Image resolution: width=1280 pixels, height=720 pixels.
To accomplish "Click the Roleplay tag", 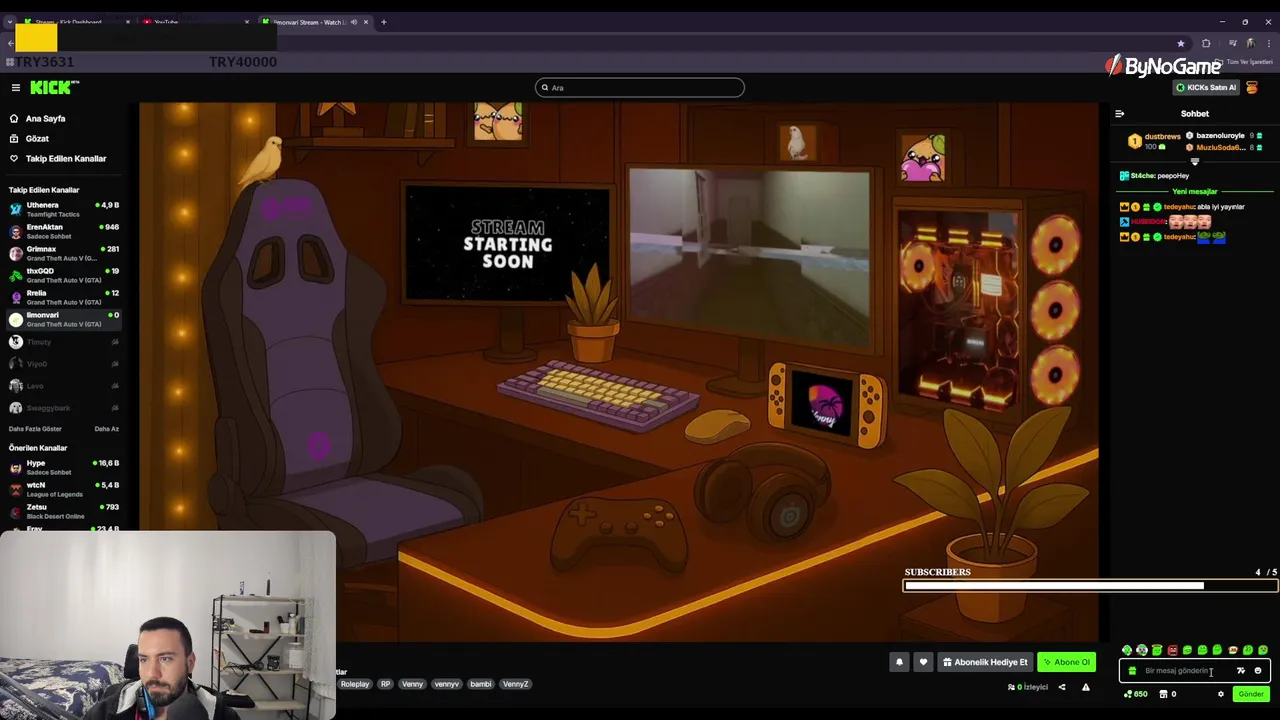I will (x=355, y=684).
